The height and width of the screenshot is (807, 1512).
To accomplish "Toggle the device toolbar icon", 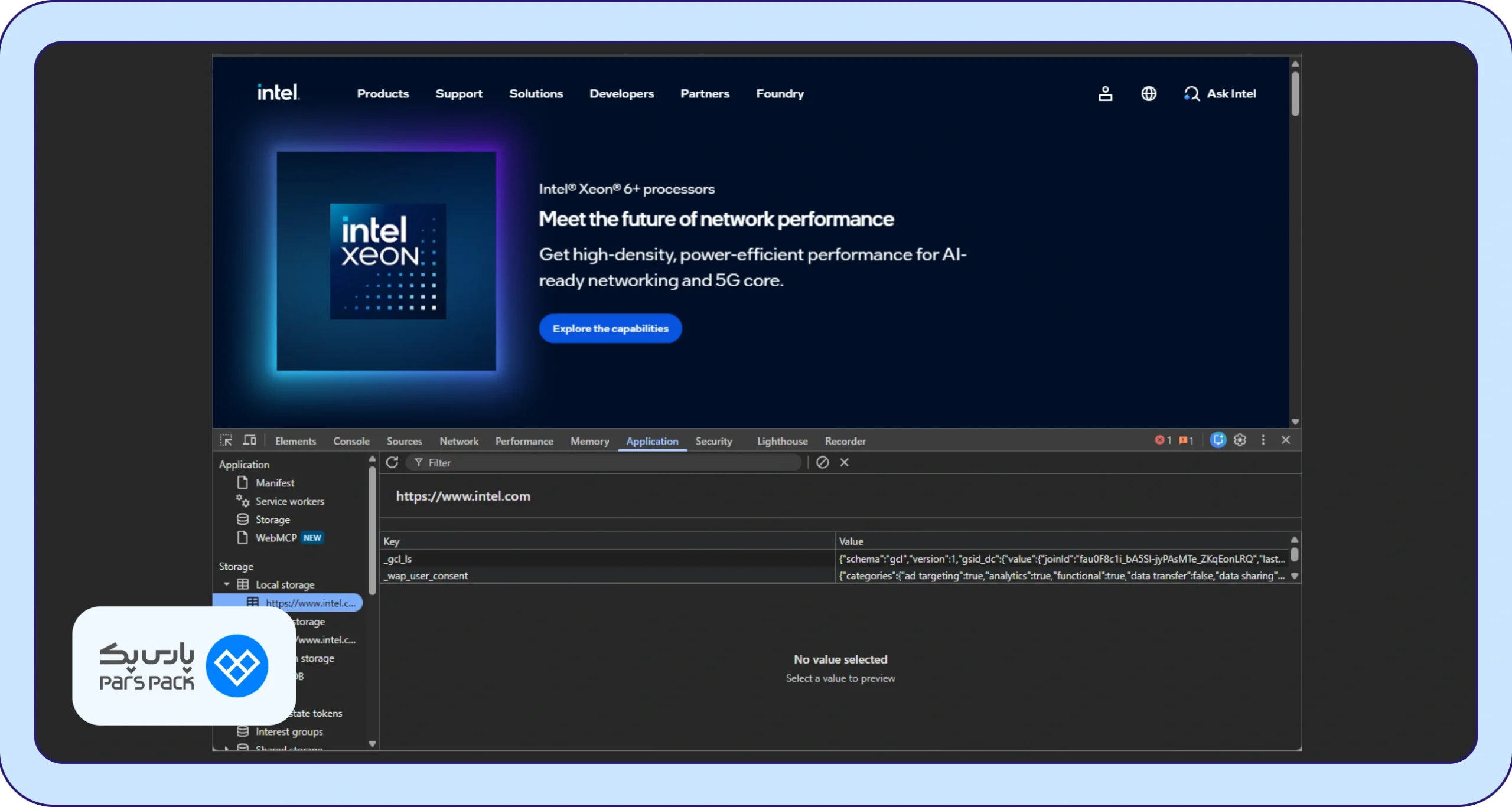I will [x=250, y=440].
